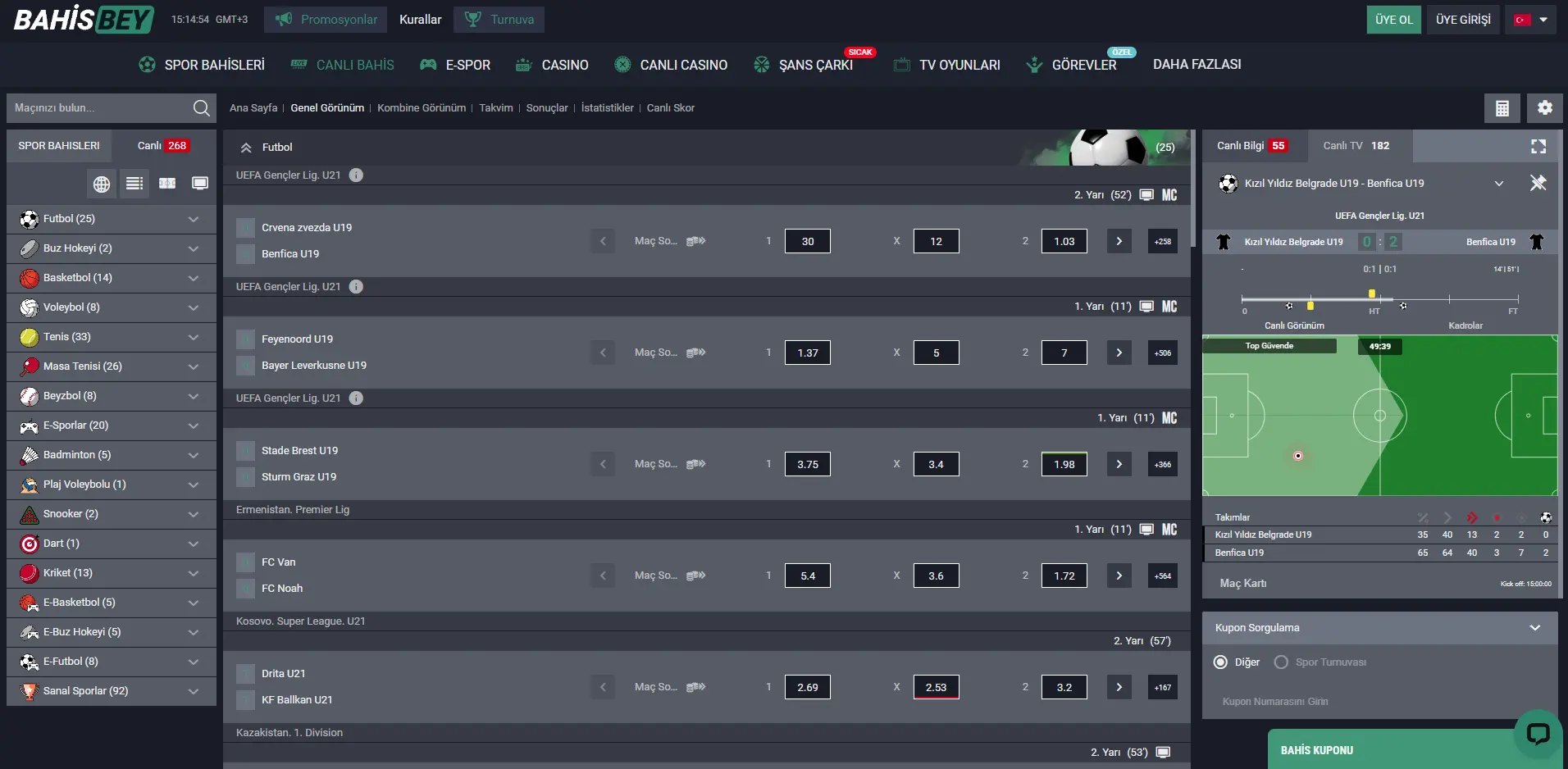Open the CANLI BAHİS menu
1568x769 pixels.
click(342, 65)
